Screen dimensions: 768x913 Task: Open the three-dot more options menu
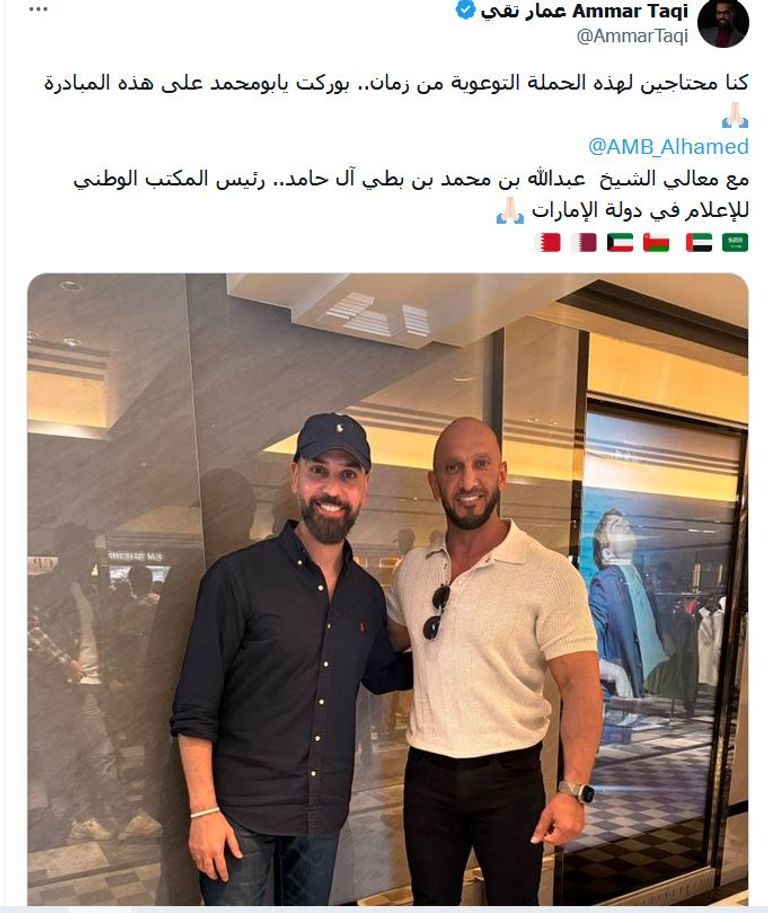tap(38, 10)
